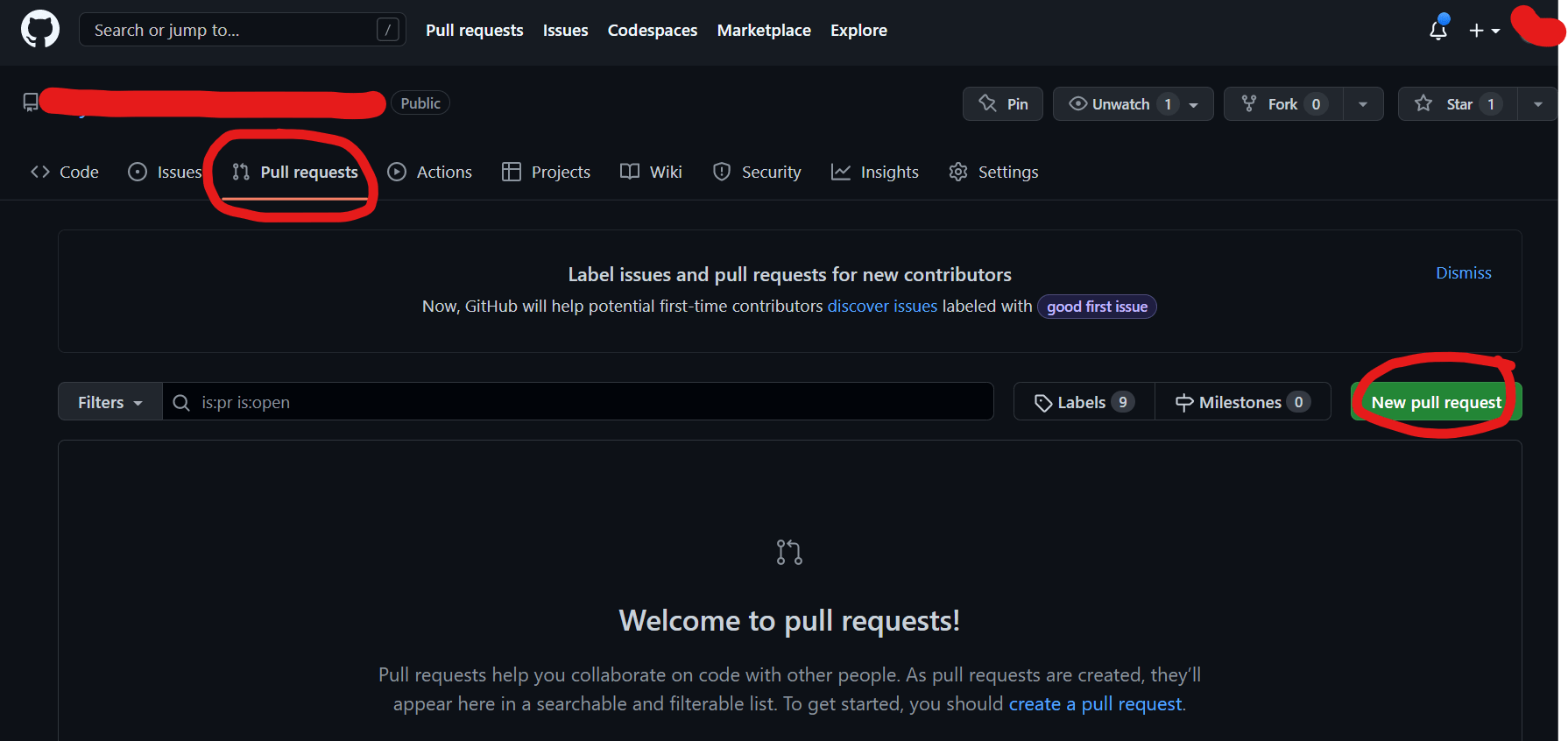Go to Codespaces
Image resolution: width=1568 pixels, height=741 pixels.
point(653,30)
